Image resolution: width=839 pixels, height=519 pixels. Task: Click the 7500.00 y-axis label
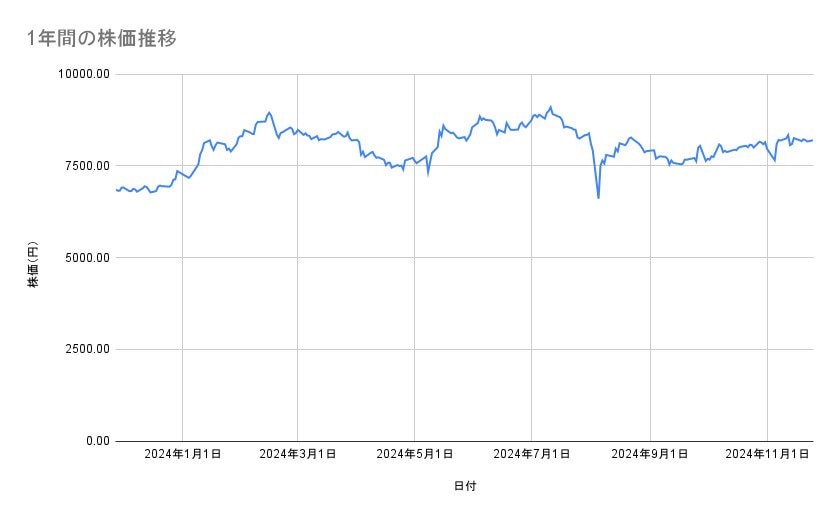(x=83, y=166)
